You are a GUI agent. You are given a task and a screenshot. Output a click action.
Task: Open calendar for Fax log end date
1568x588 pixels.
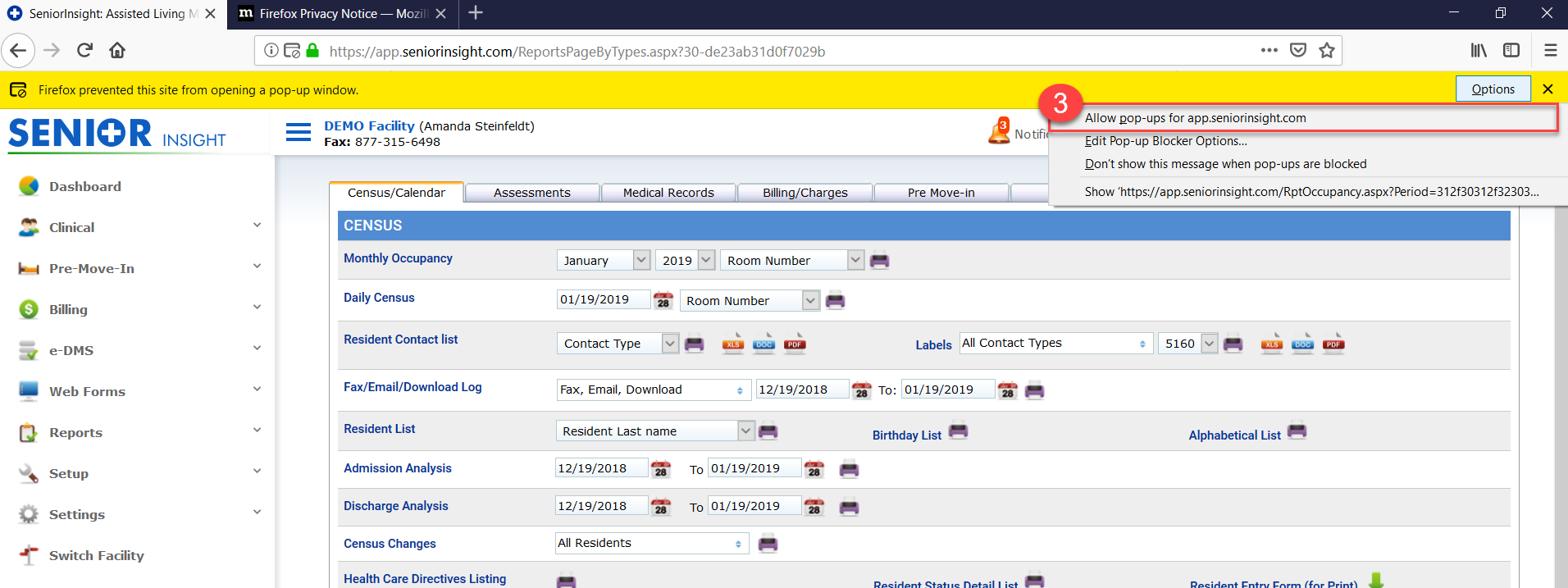(1007, 390)
